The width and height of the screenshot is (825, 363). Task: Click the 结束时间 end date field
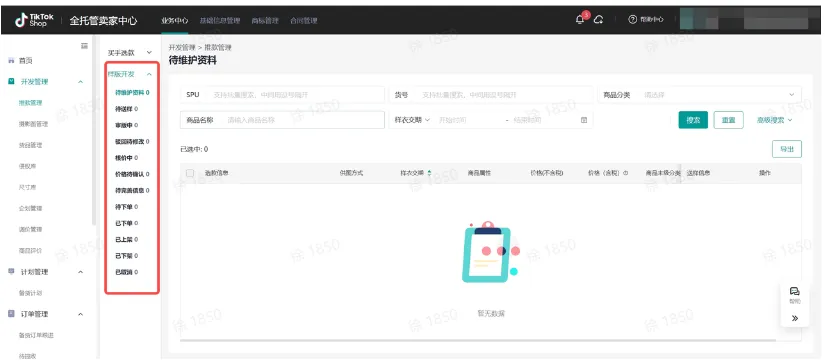pyautogui.click(x=542, y=120)
